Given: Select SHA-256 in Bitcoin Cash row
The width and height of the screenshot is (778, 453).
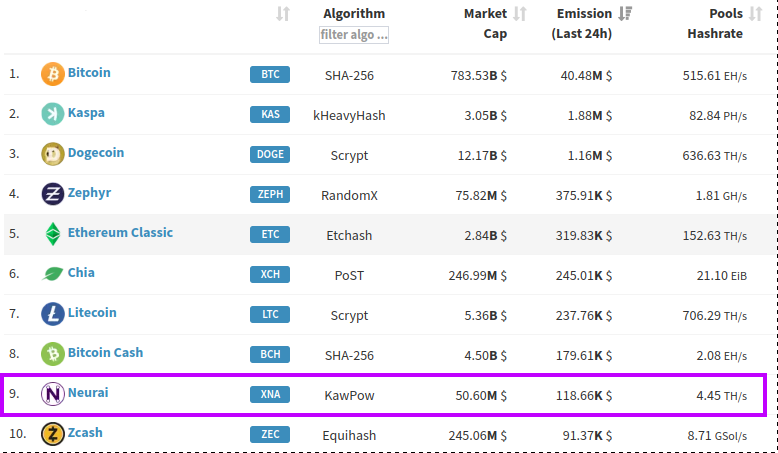Looking at the screenshot, I should (349, 355).
